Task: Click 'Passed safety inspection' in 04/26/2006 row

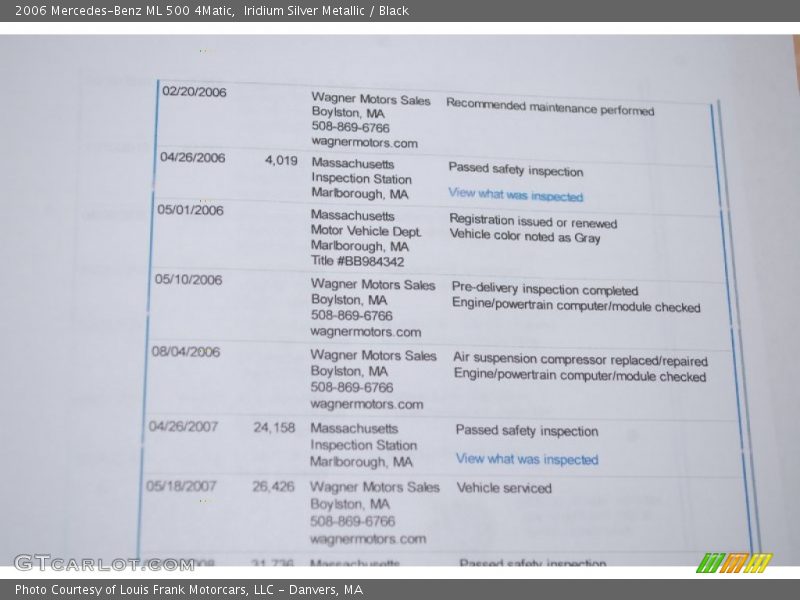Action: tap(515, 170)
